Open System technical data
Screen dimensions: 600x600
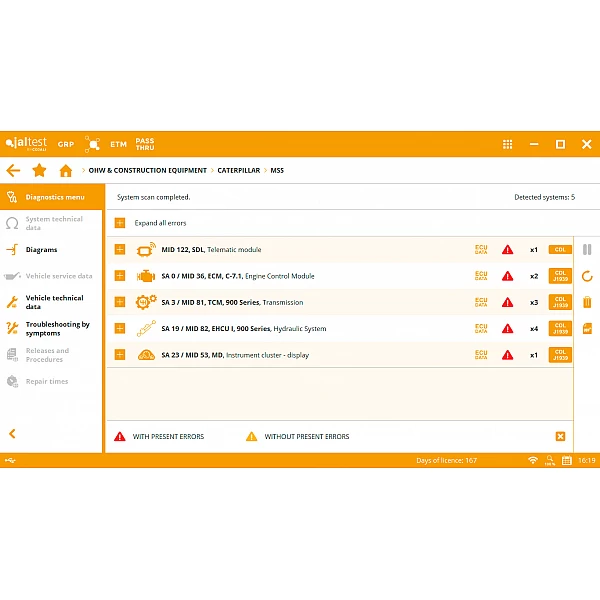[51, 223]
